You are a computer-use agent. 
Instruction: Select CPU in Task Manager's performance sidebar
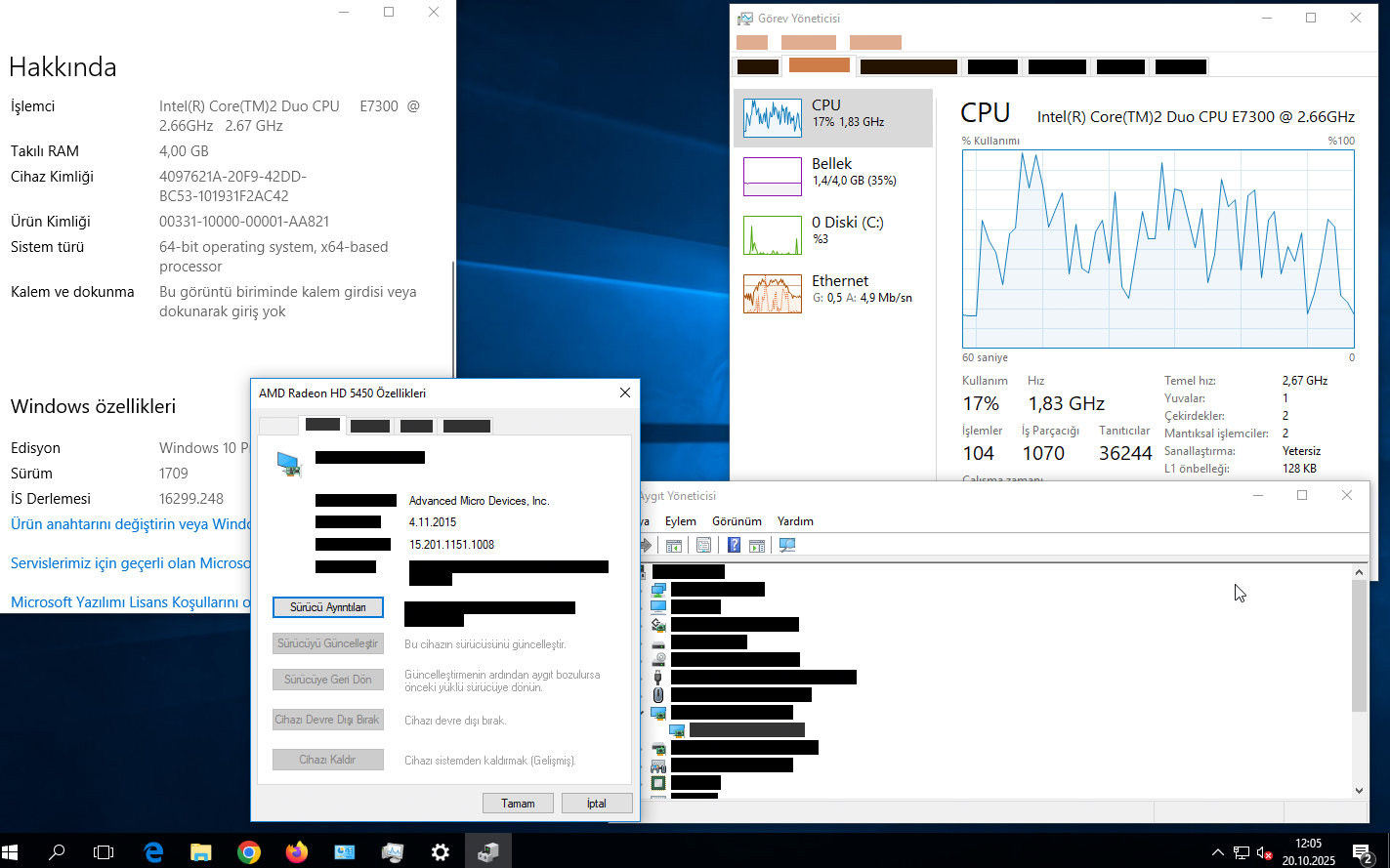pos(833,118)
